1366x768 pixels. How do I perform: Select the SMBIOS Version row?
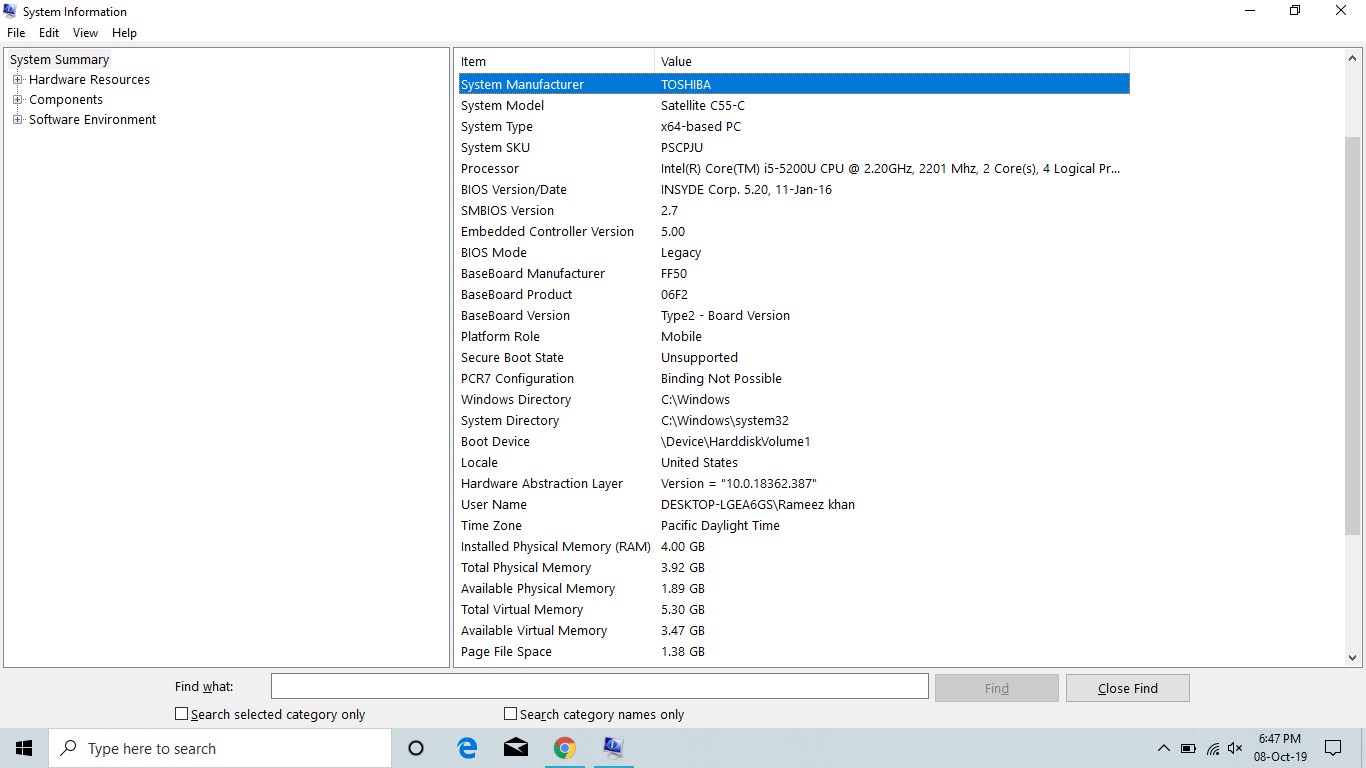(793, 211)
